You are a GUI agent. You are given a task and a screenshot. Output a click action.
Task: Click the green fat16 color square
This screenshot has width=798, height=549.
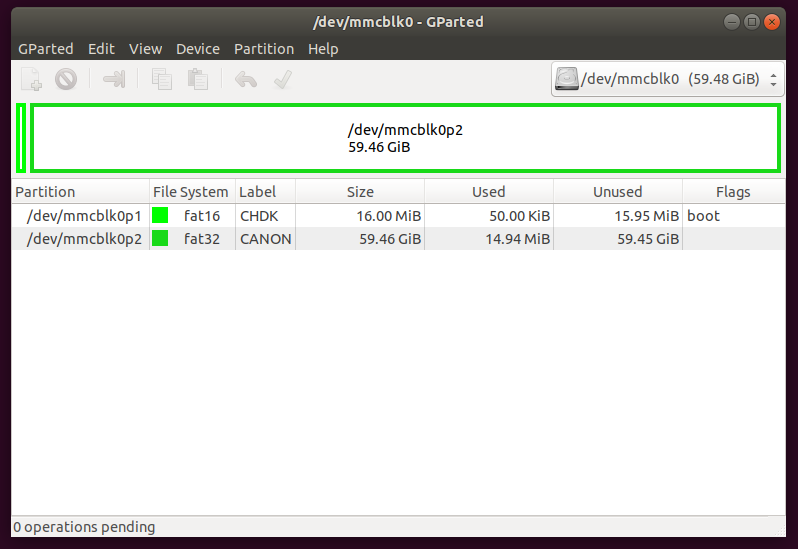pos(160,216)
